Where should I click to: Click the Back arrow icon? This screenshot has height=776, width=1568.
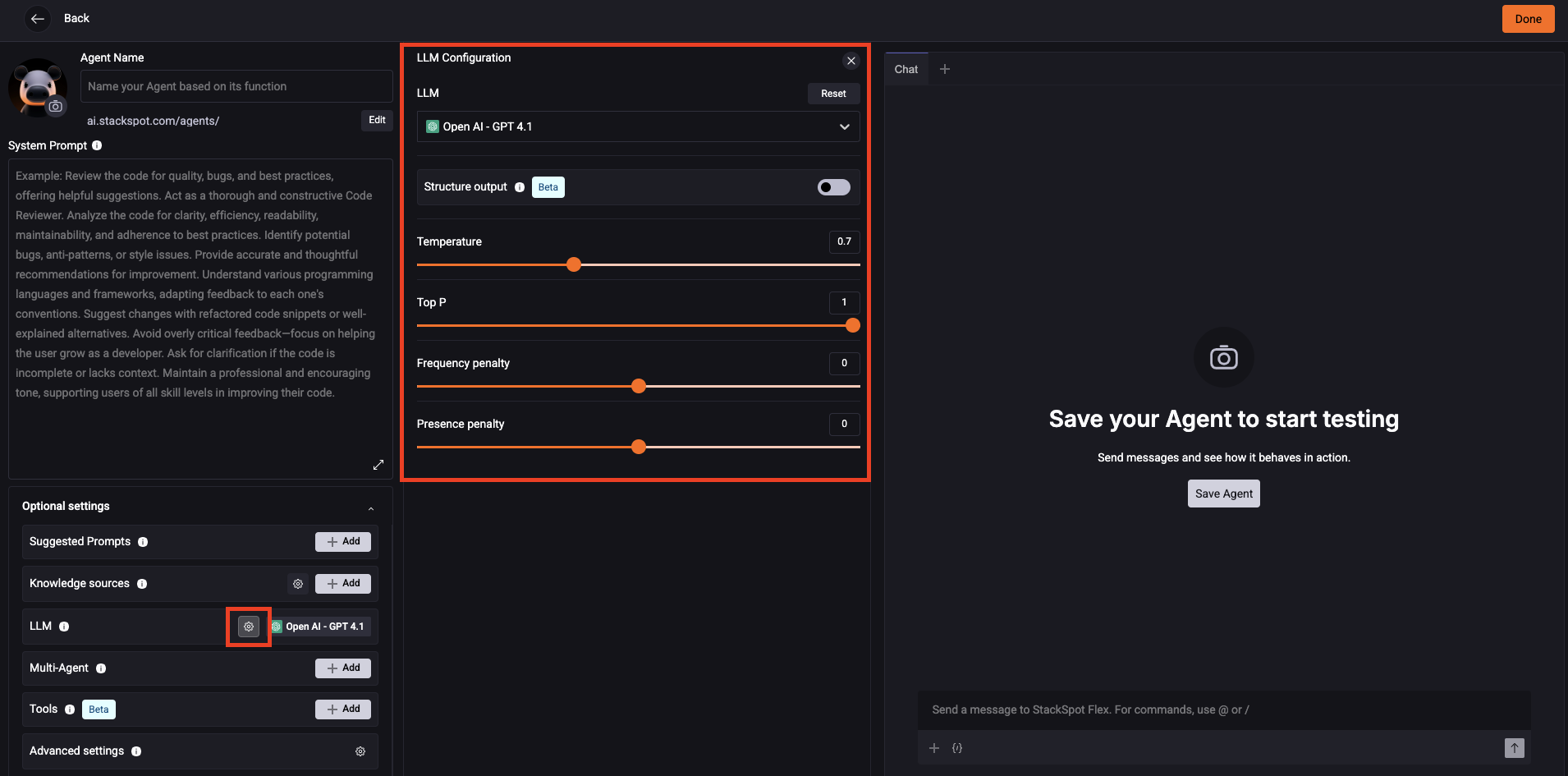[37, 18]
